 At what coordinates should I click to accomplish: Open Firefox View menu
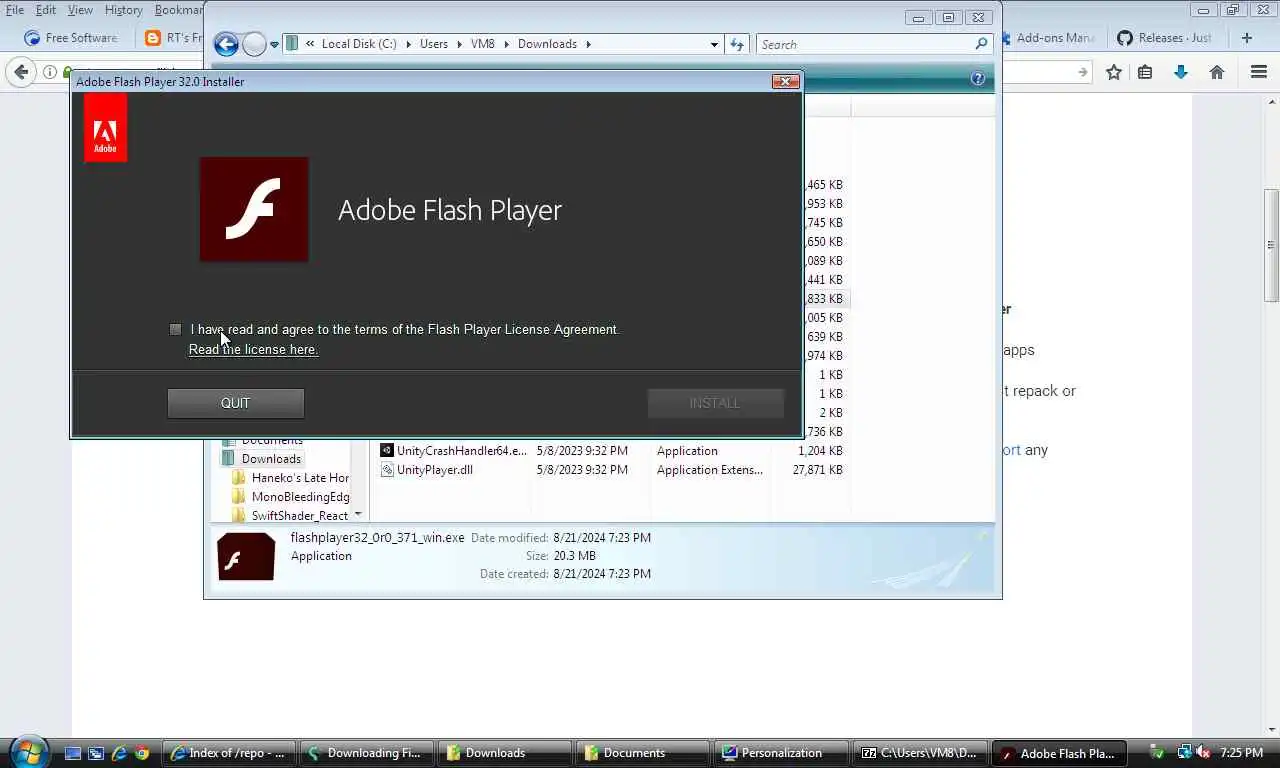tap(80, 10)
